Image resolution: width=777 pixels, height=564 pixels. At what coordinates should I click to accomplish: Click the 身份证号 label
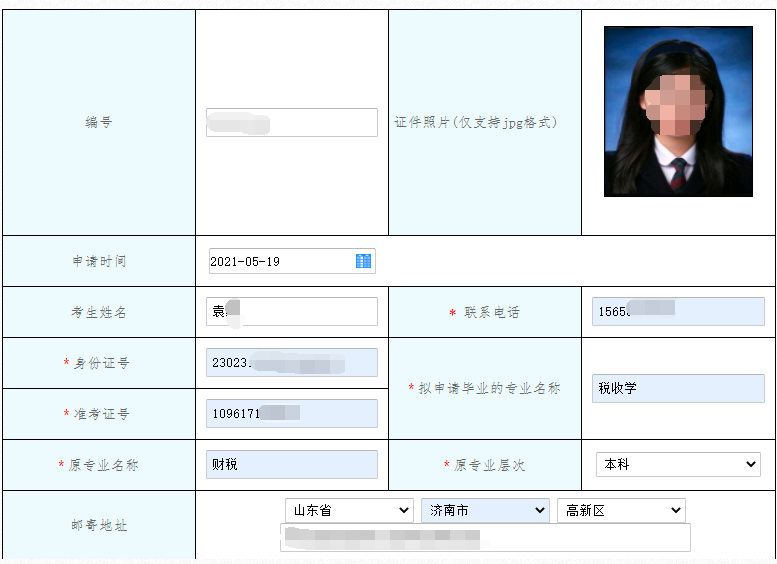coord(102,363)
